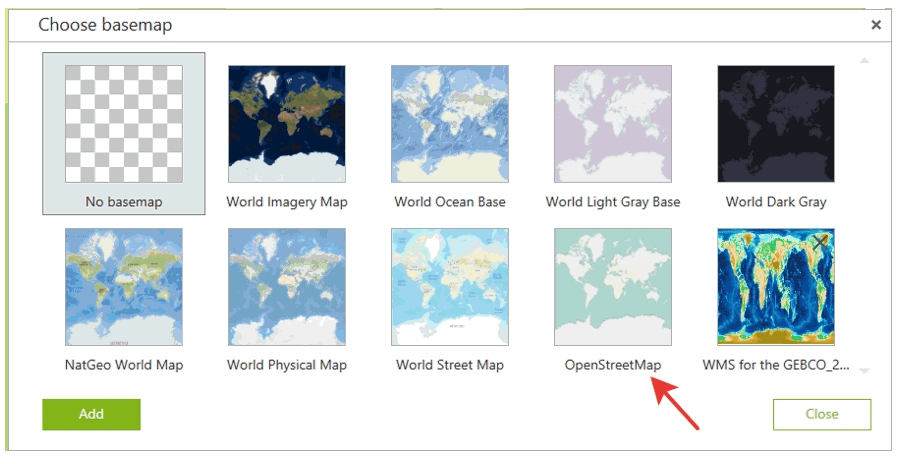This screenshot has height=464, width=903.
Task: Select World Light Gray Base thumbnail
Action: 613,124
